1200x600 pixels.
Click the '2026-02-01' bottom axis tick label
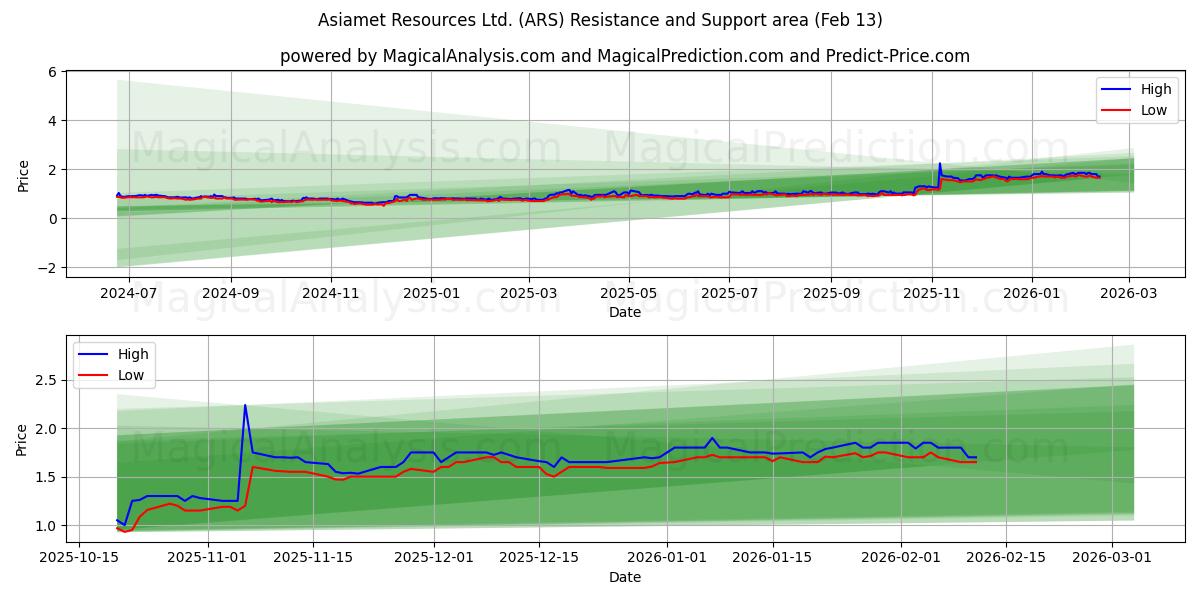point(899,558)
